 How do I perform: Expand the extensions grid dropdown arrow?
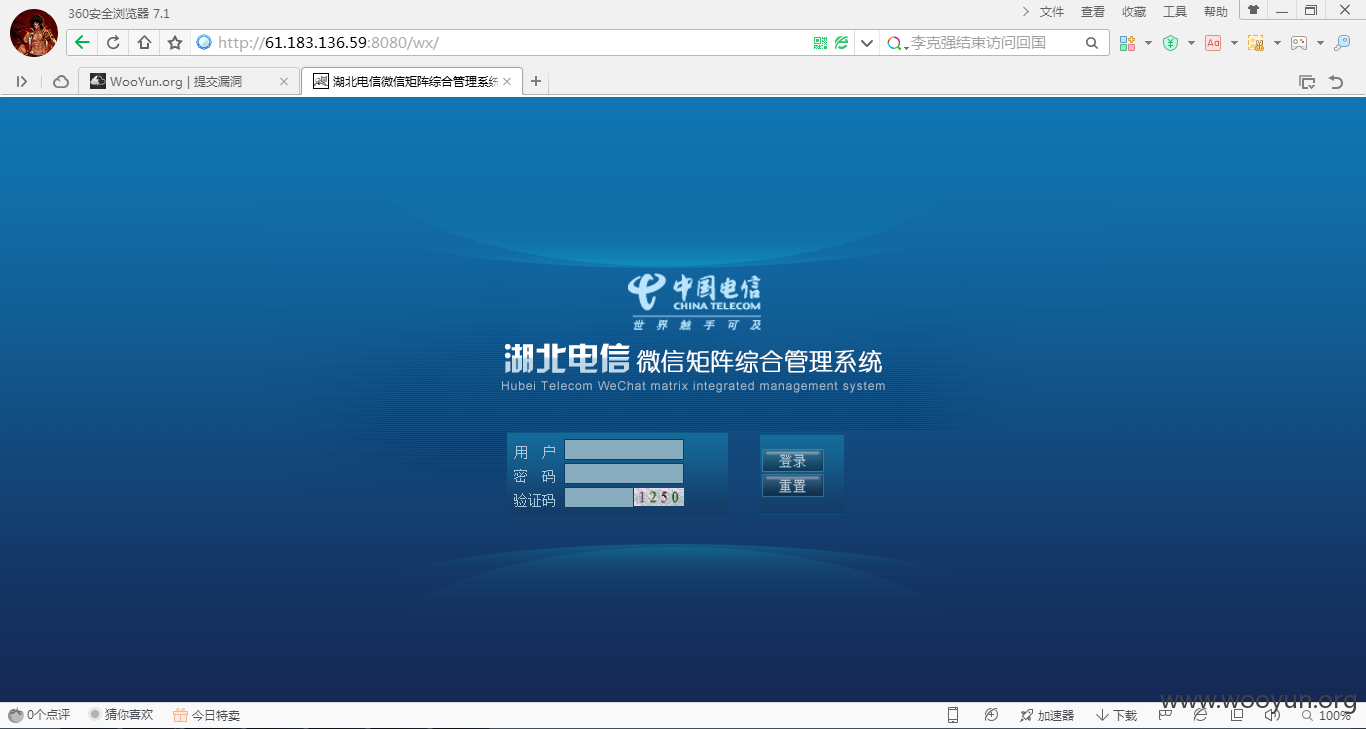click(1148, 43)
